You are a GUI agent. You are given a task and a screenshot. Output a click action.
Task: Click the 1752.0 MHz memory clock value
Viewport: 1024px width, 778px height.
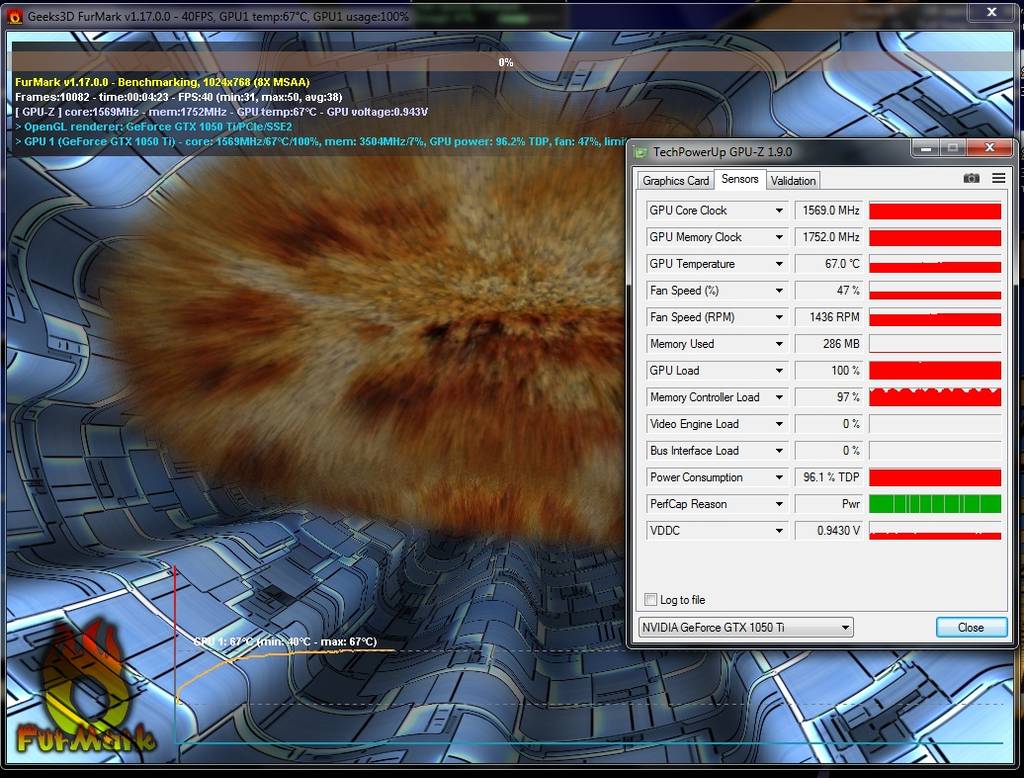[829, 237]
